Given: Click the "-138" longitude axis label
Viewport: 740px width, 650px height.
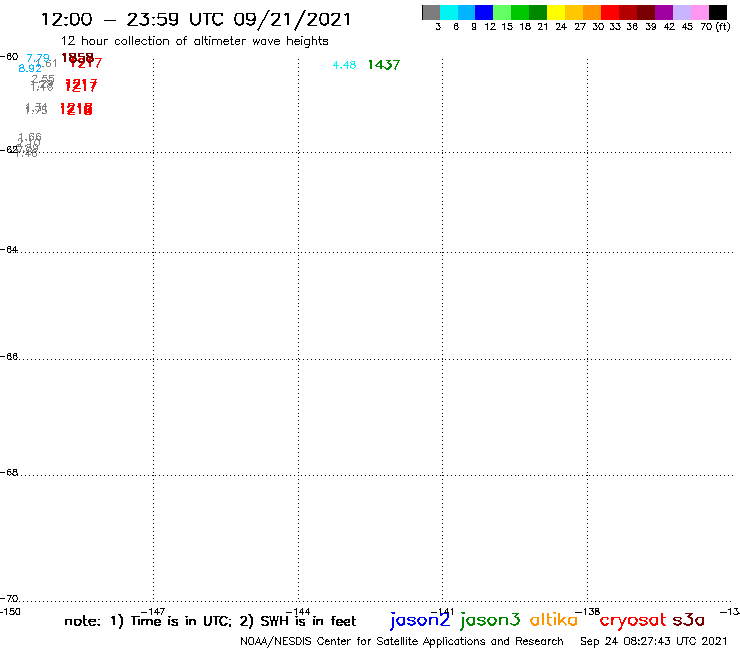Looking at the screenshot, I should pos(588,612).
